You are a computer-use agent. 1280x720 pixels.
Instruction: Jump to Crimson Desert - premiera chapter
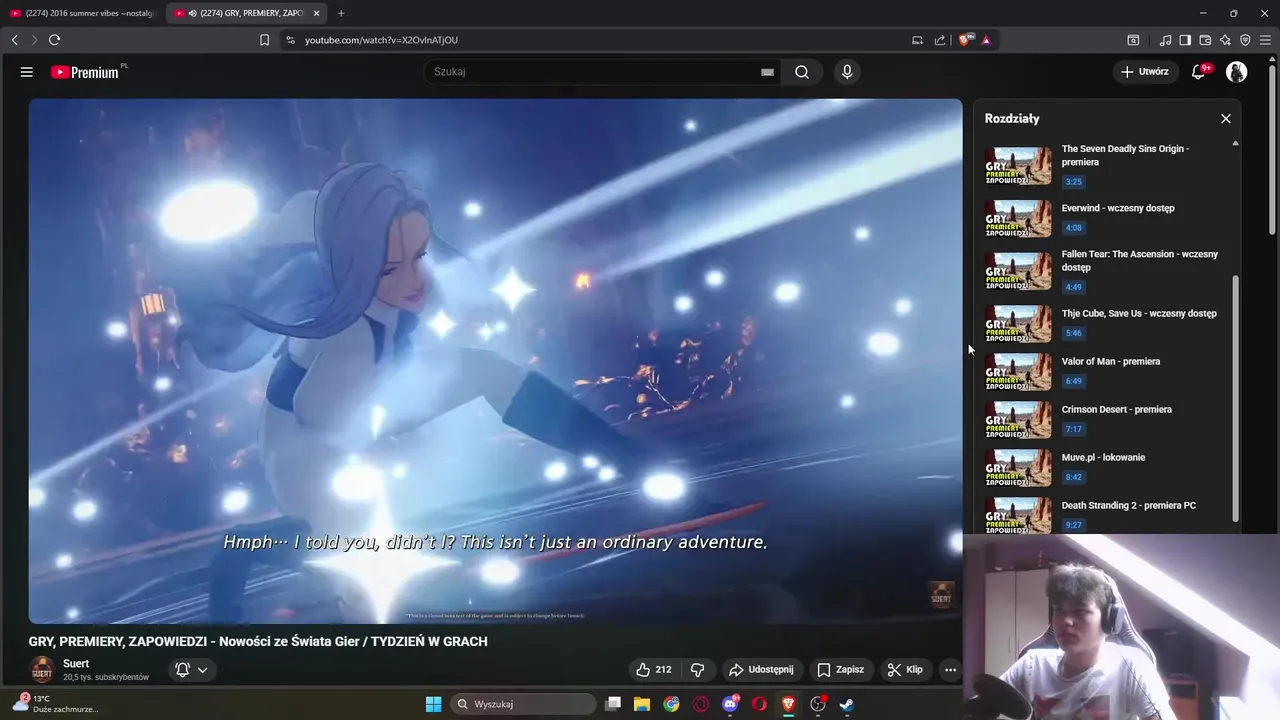point(1106,419)
